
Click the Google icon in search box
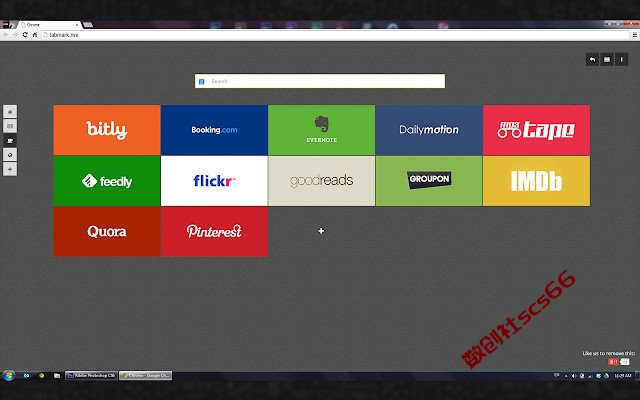(x=202, y=82)
